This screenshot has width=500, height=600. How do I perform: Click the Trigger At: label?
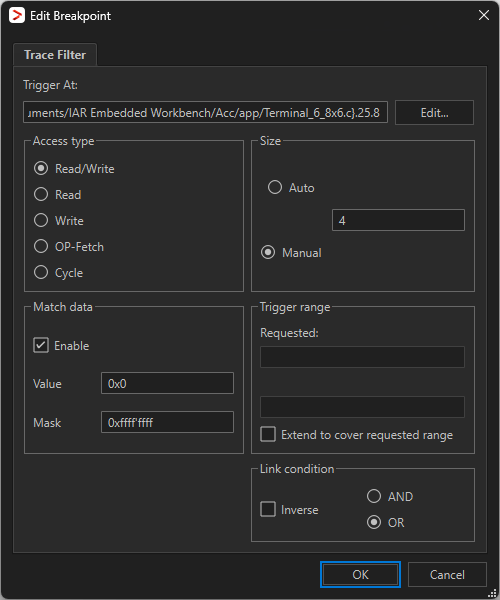tap(50, 85)
